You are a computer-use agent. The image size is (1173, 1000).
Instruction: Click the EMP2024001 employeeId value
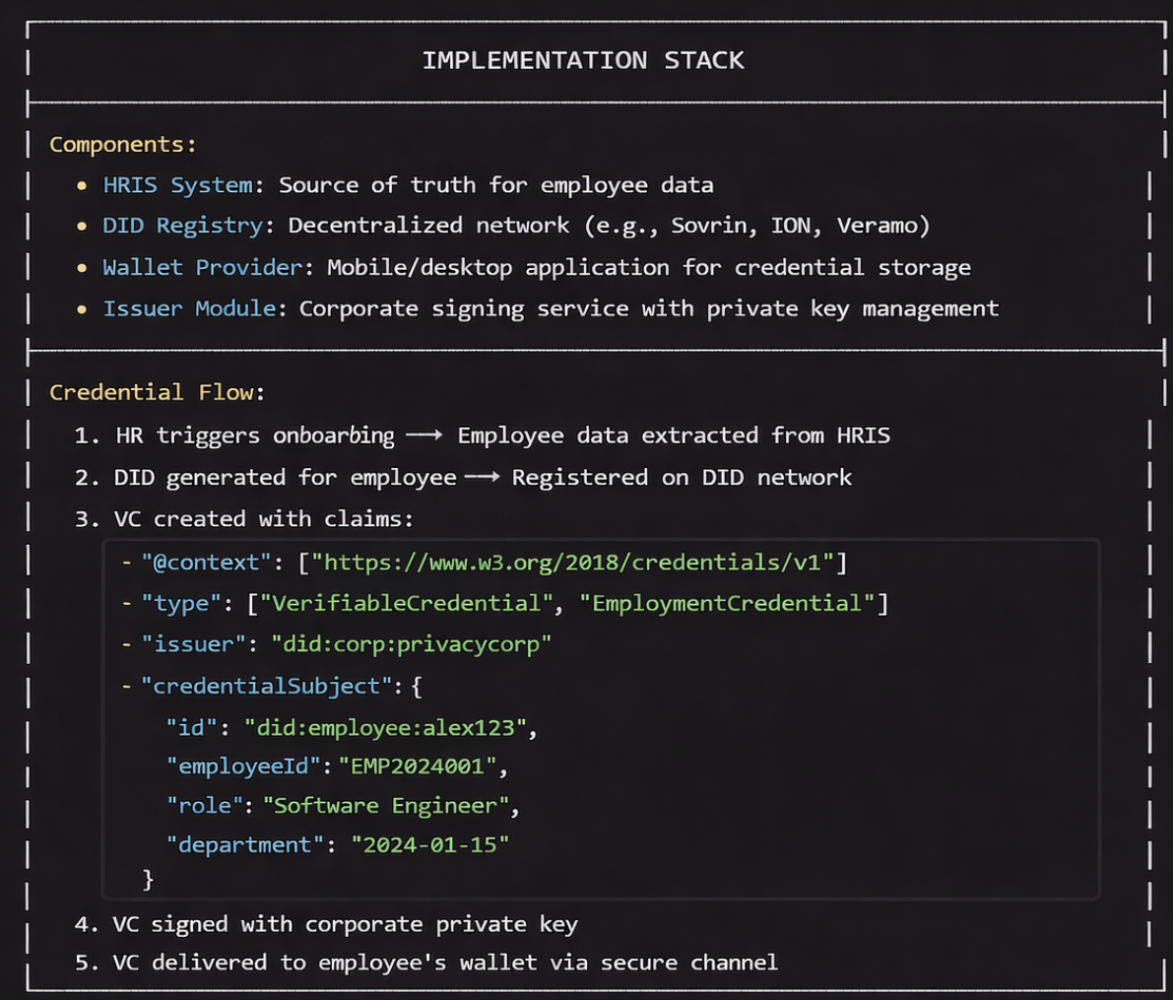(418, 766)
